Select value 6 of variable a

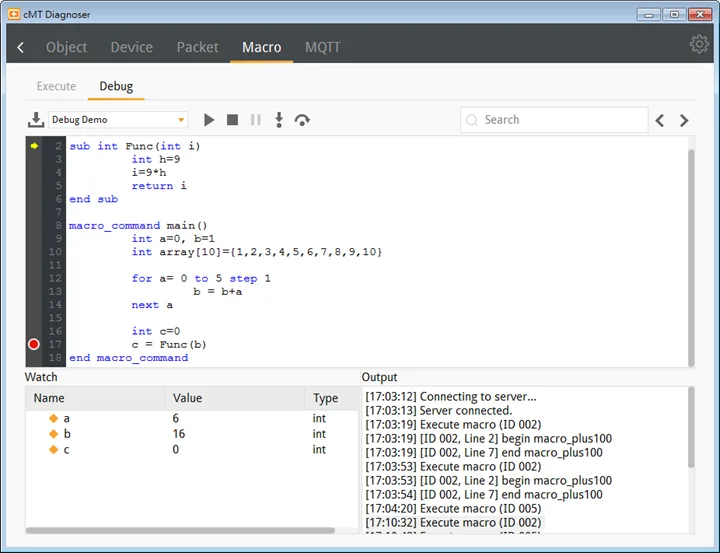[175, 418]
